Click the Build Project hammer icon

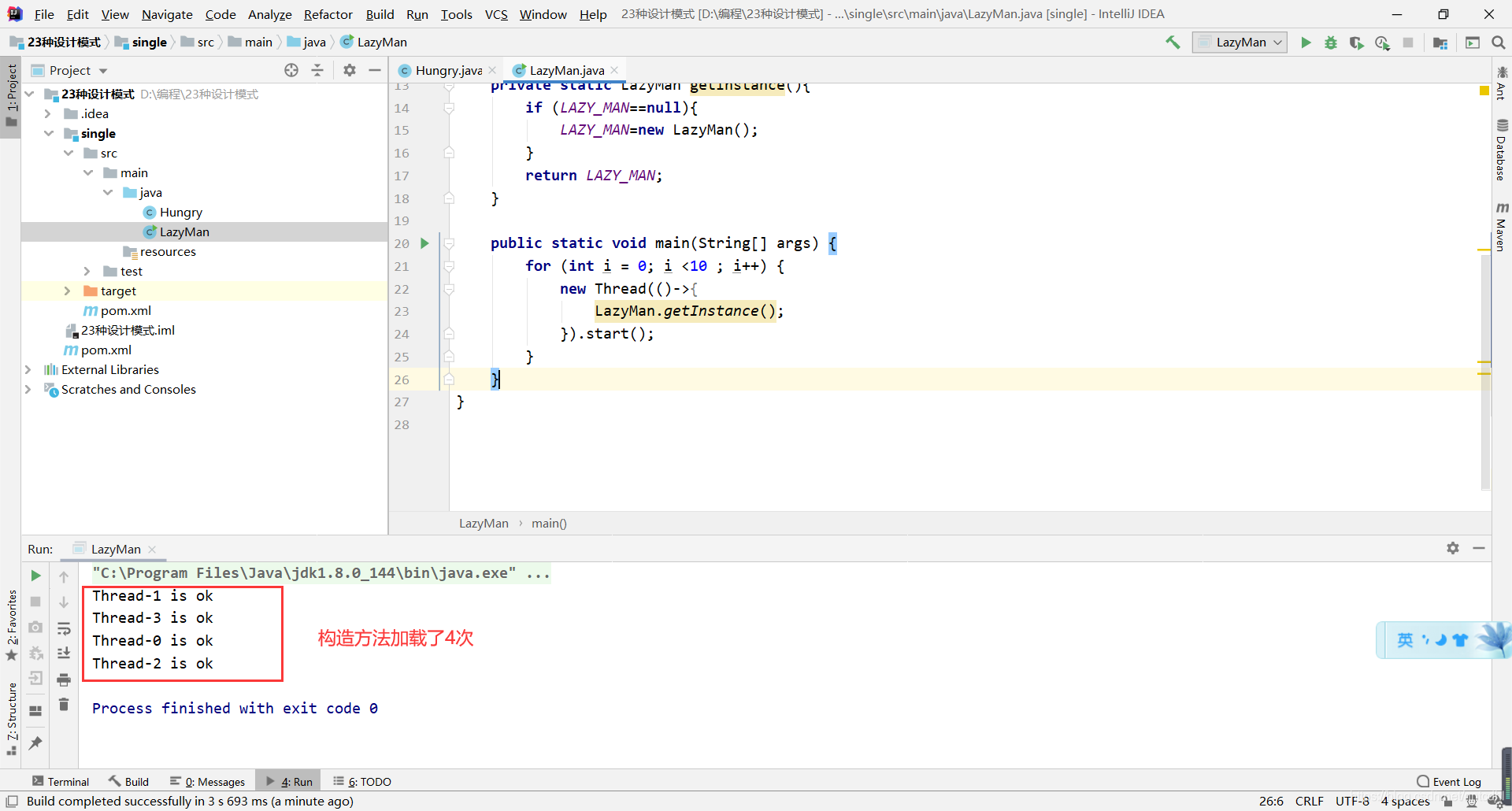pos(1173,43)
